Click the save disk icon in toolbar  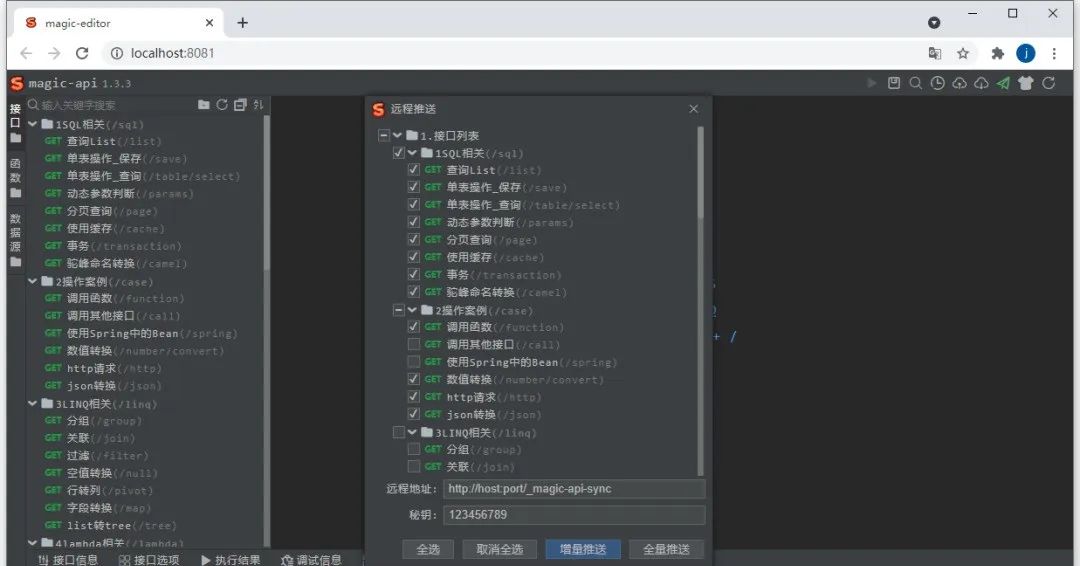point(894,83)
